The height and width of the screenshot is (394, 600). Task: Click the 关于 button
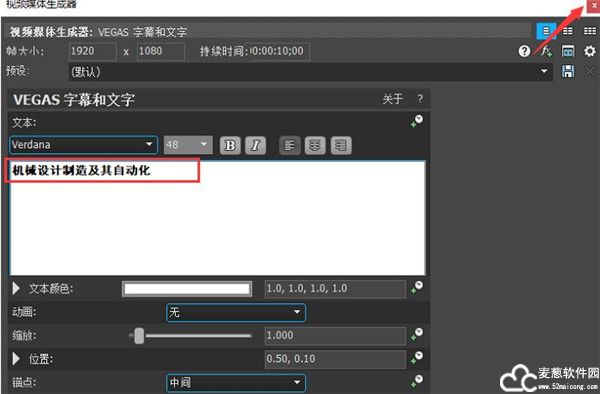(x=393, y=99)
